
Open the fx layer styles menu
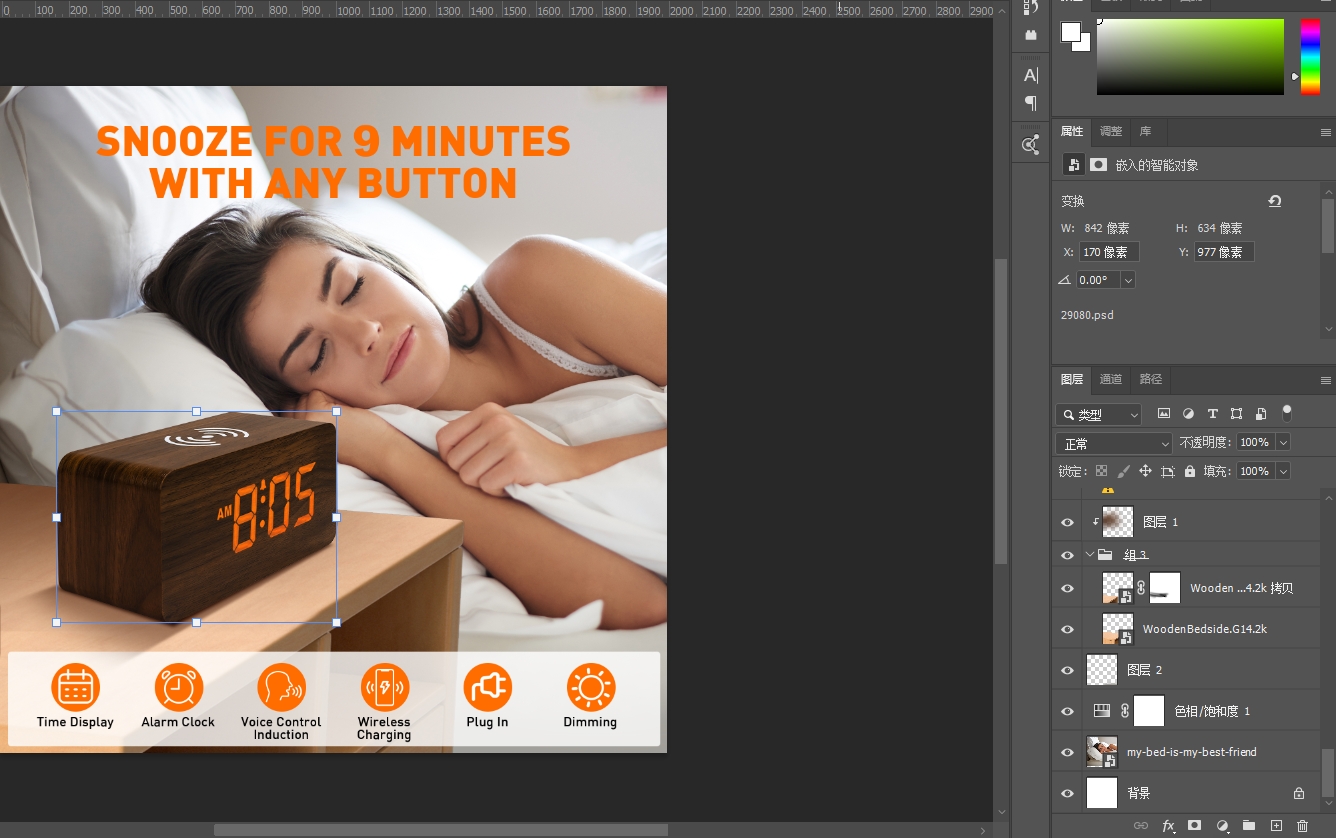1168,826
